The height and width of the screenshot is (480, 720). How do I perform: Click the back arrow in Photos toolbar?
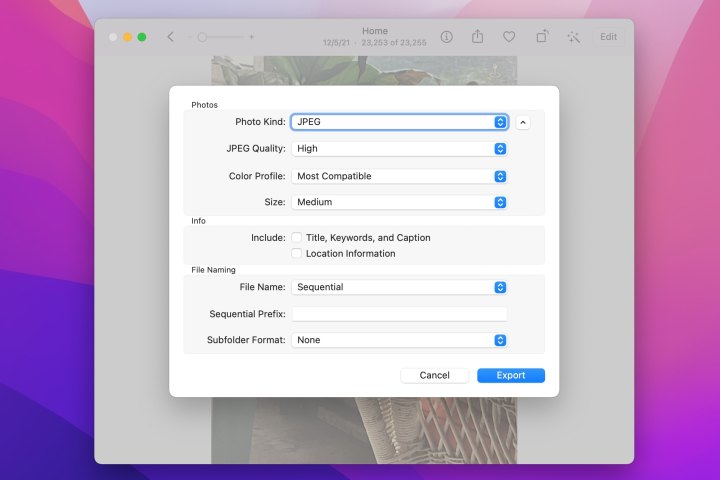170,37
